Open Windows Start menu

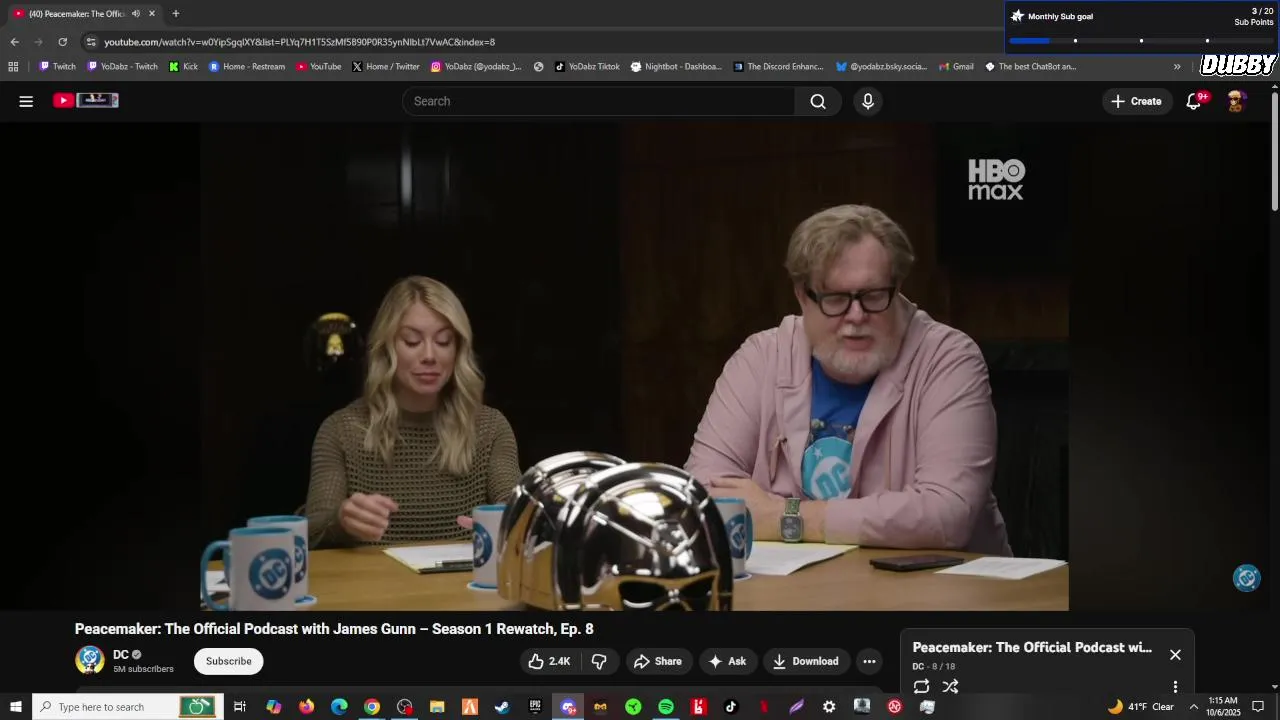(16, 707)
